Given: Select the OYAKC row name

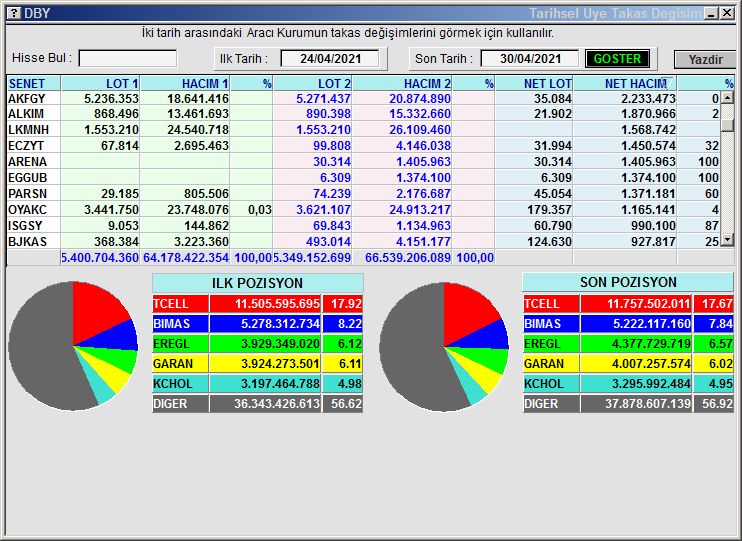Looking at the screenshot, I should [27, 210].
